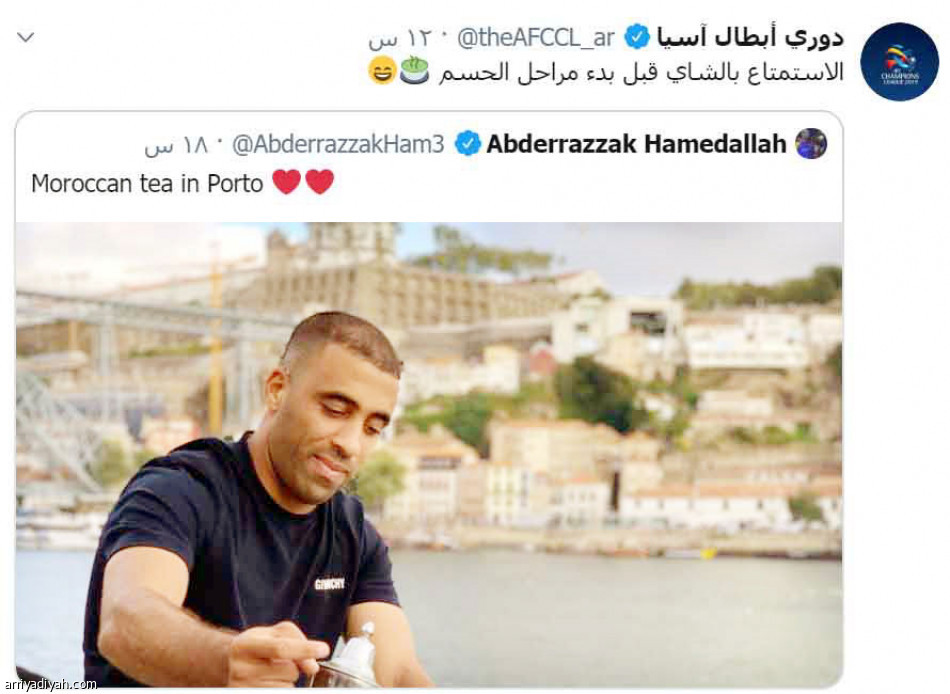Open the tweet options chevron menu

[25, 38]
